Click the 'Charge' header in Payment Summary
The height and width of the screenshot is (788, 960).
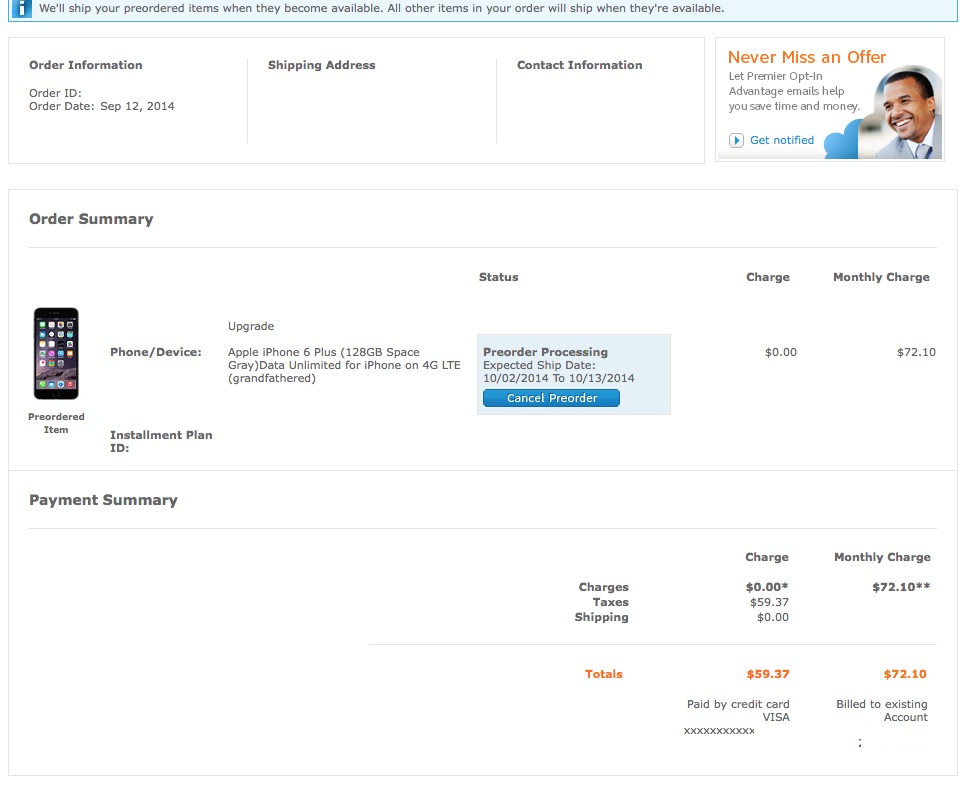[767, 557]
